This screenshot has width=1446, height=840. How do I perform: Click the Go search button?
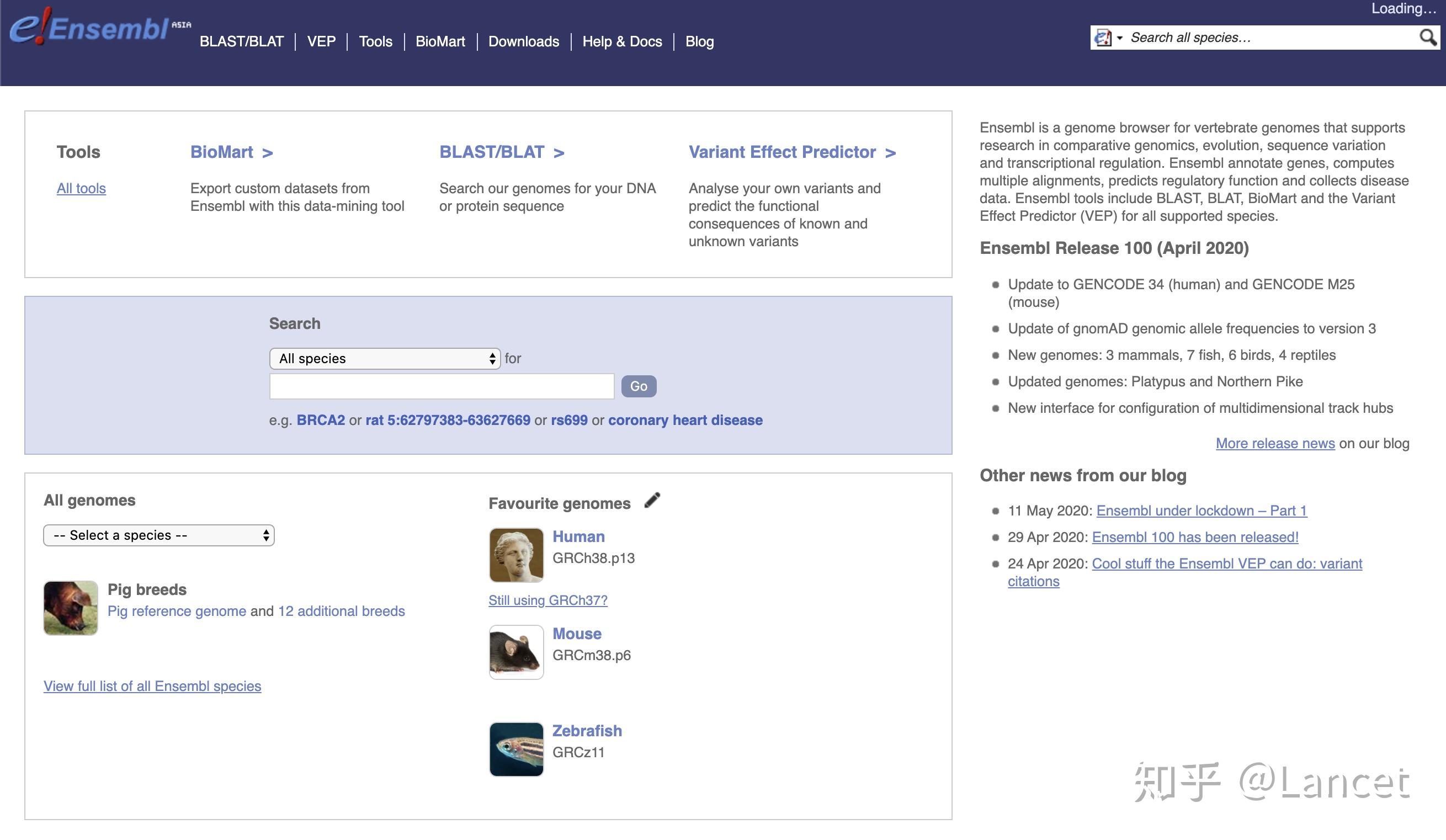(639, 386)
